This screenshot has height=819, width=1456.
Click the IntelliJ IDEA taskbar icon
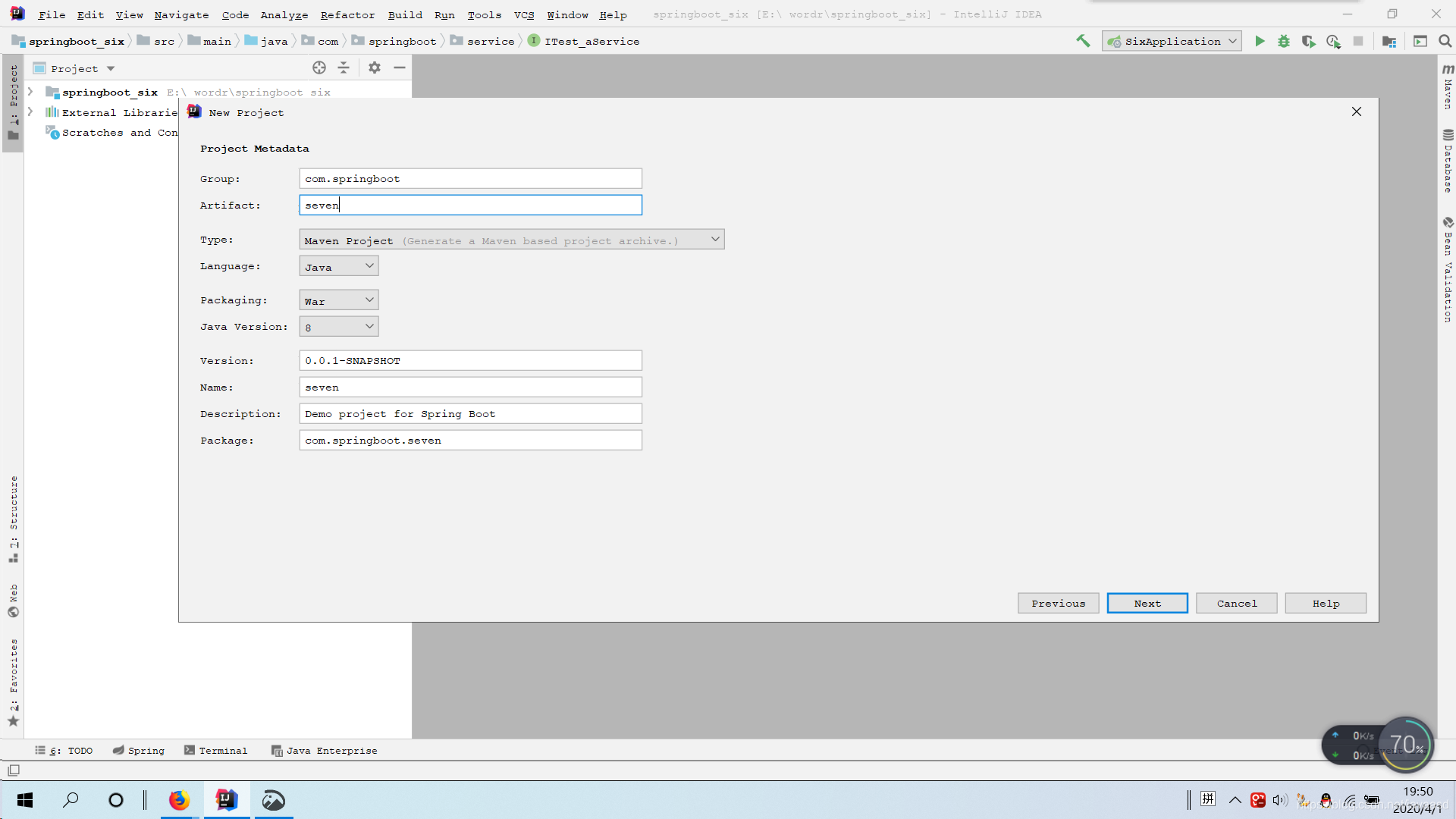point(226,800)
